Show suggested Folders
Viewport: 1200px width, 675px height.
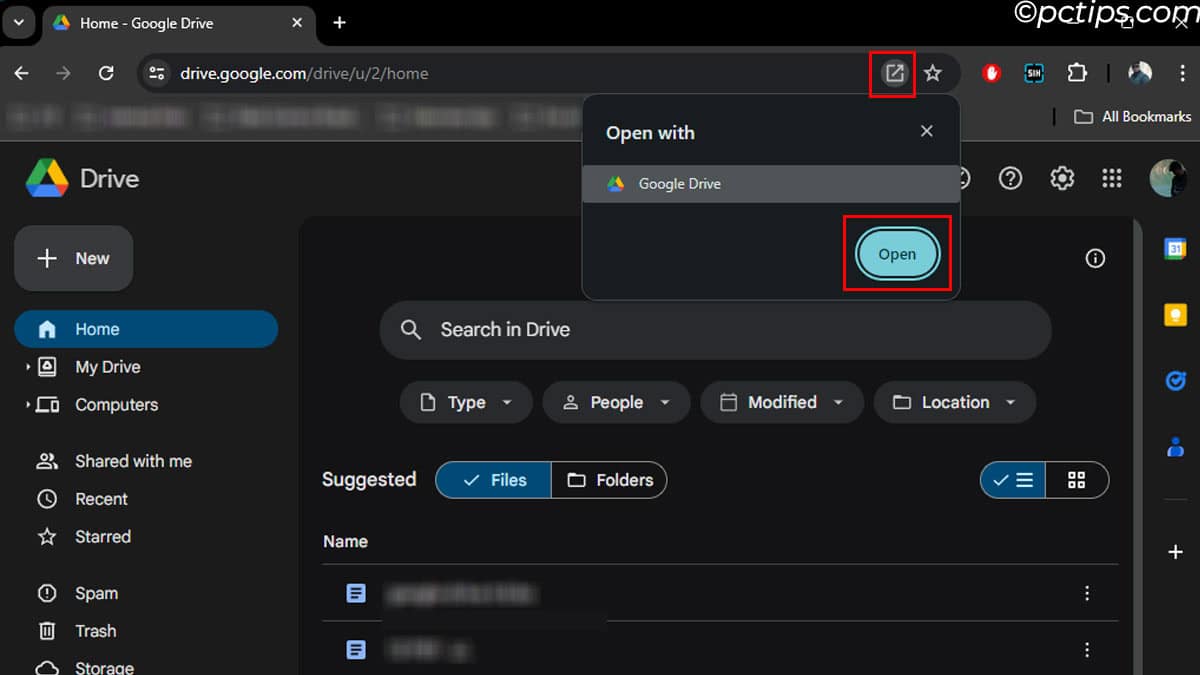click(x=609, y=480)
